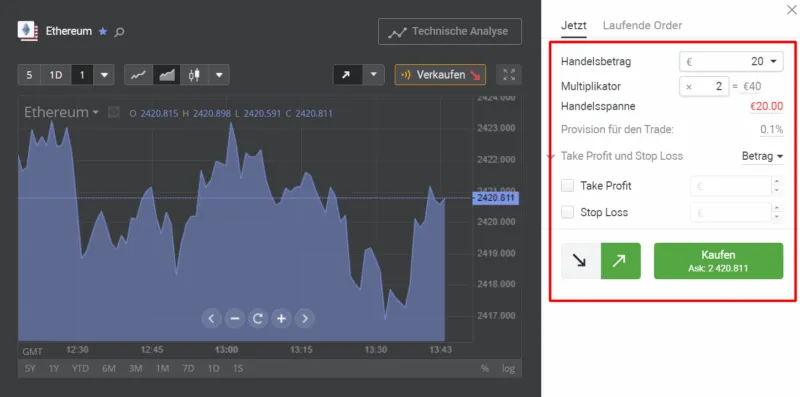The height and width of the screenshot is (397, 800).
Task: Decrease Stop Loss with stepper down arrow
Action: [x=777, y=217]
